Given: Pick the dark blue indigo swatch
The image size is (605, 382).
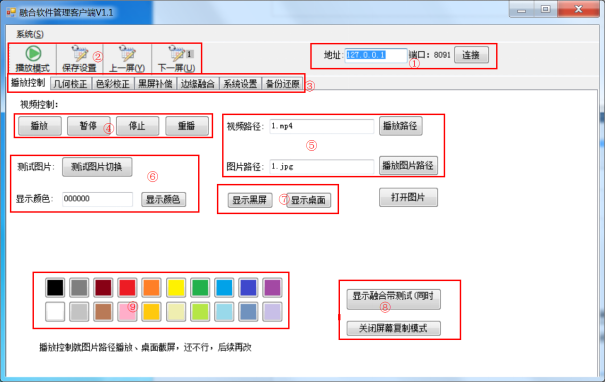Looking at the screenshot, I should [x=248, y=287].
